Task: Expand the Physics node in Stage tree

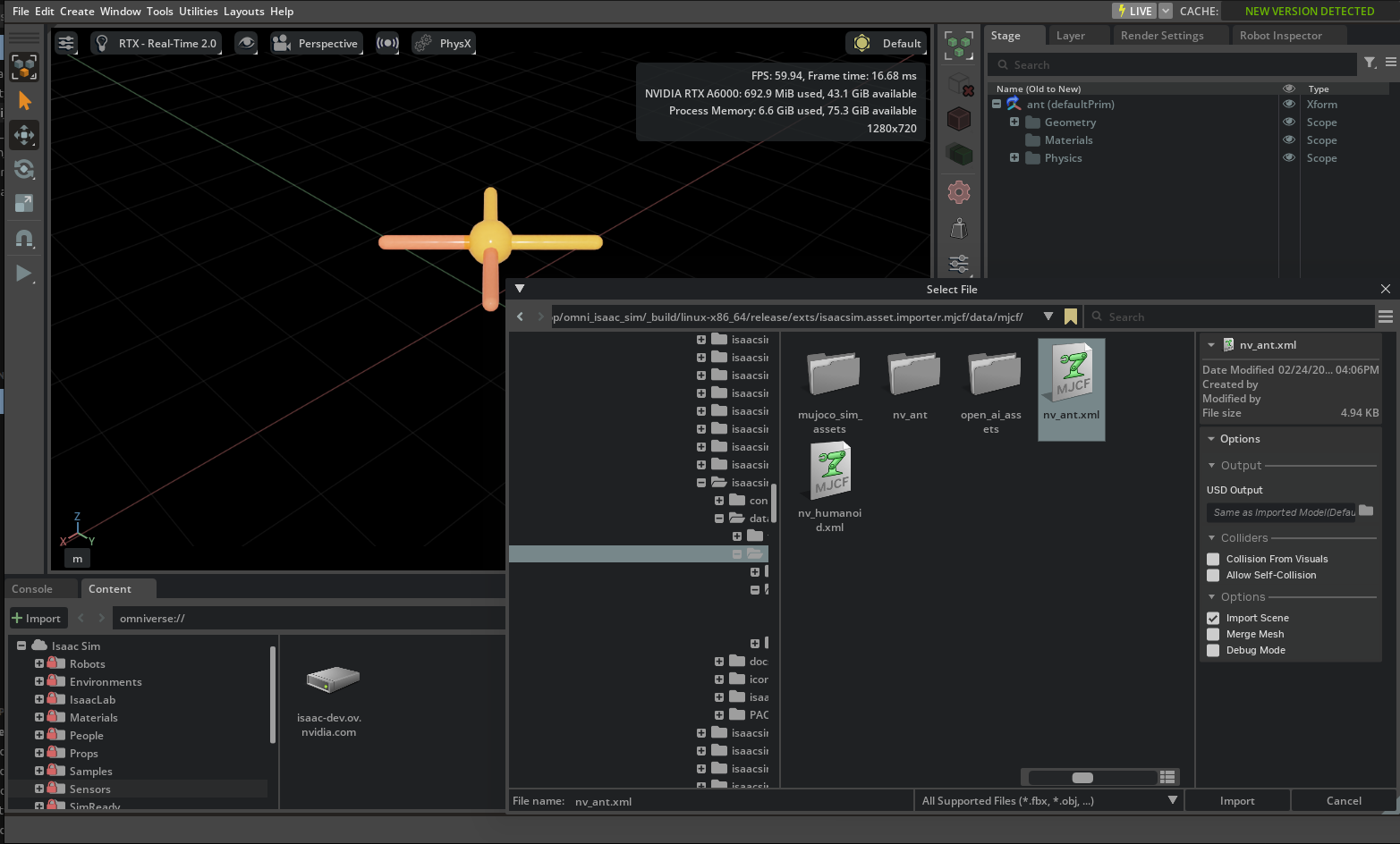Action: (x=1014, y=157)
